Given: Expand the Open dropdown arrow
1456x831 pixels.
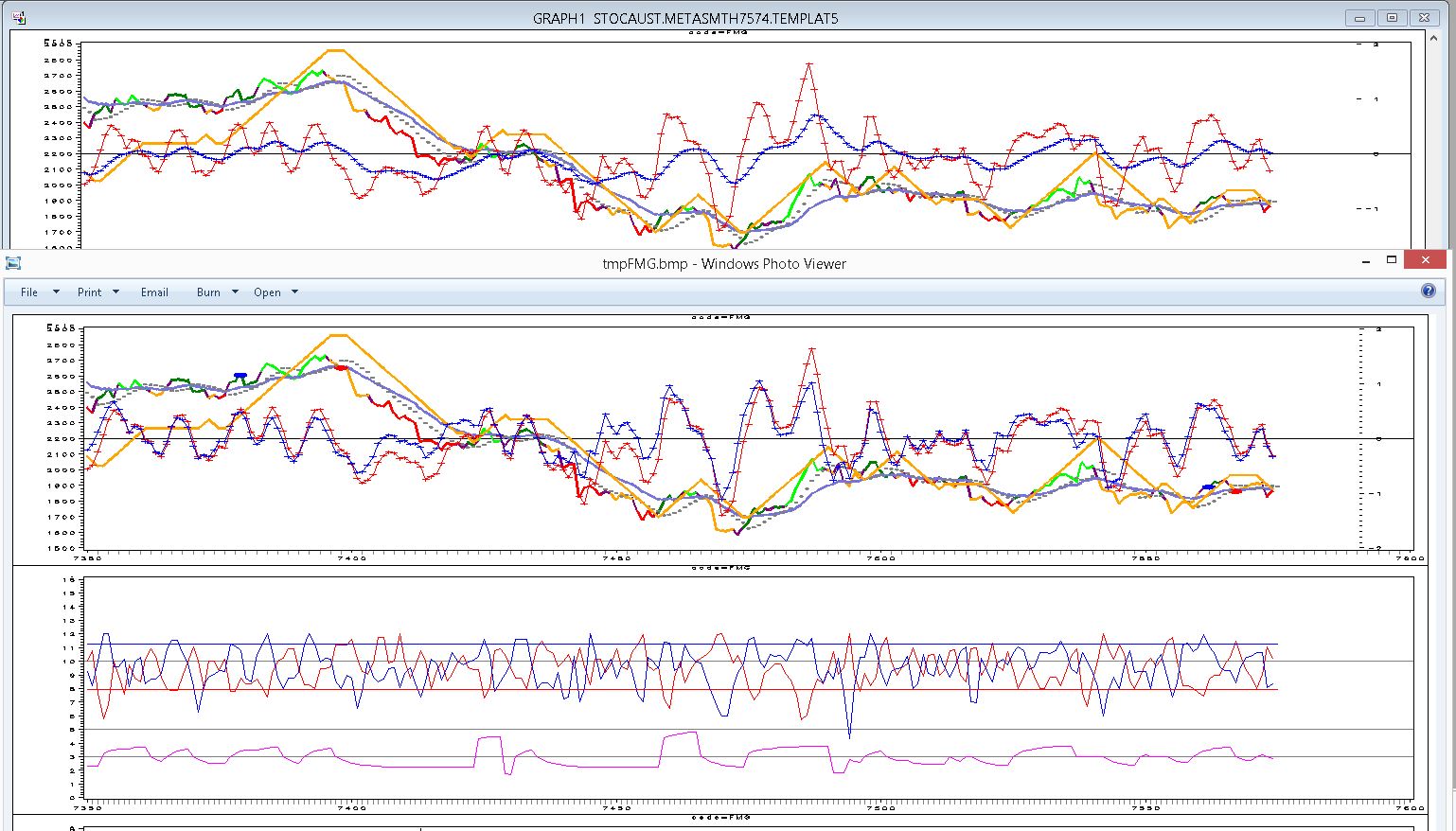Looking at the screenshot, I should coord(294,292).
